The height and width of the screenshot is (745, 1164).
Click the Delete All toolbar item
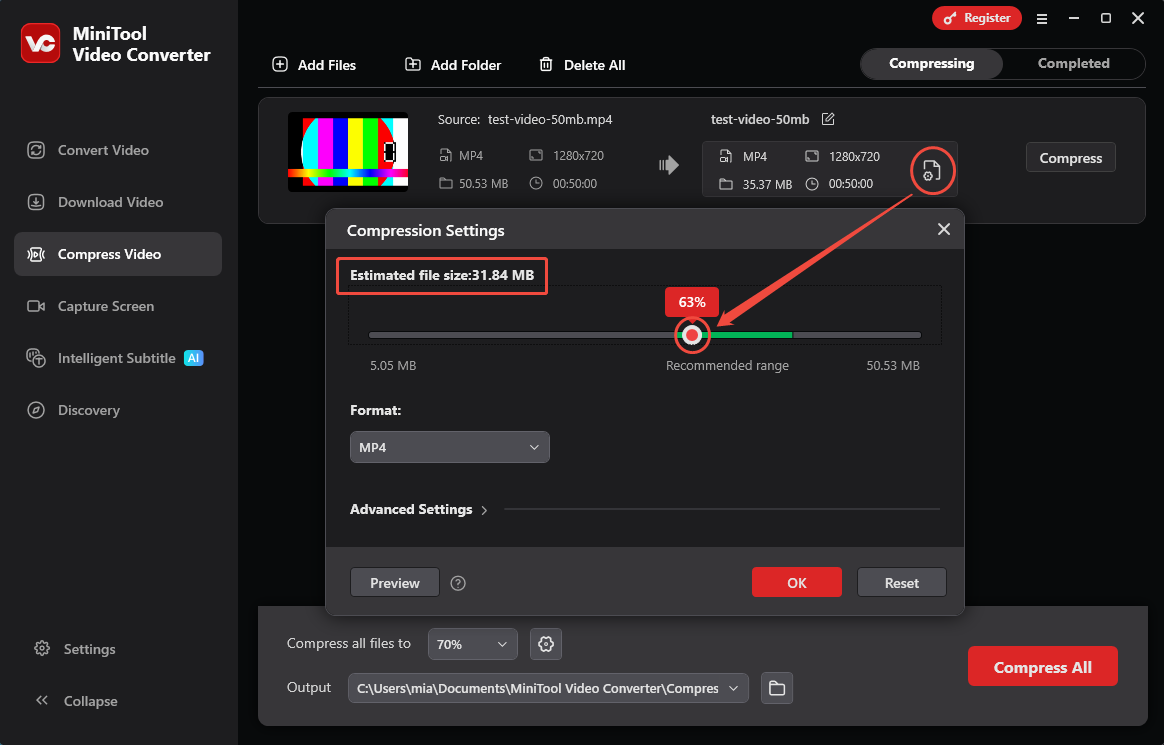[x=582, y=64]
